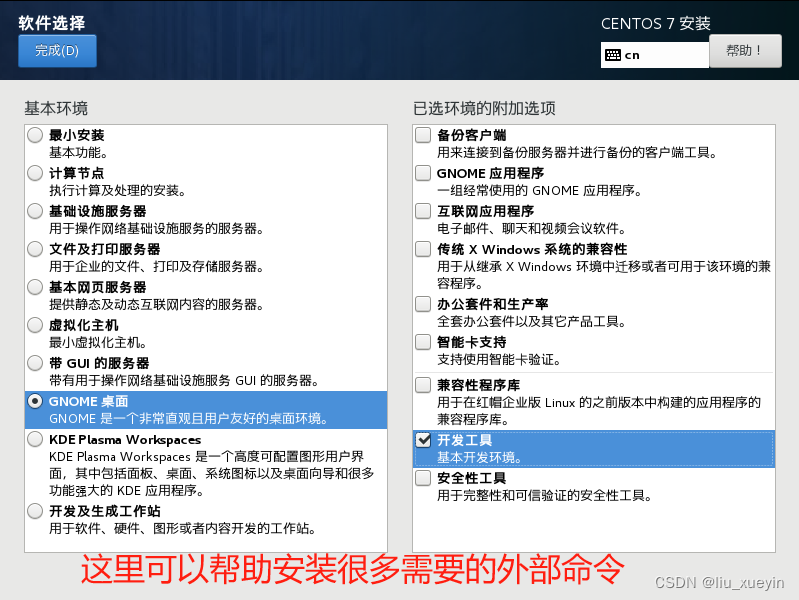Pick the 带 GUI 的服务器 radio button

pyautogui.click(x=35, y=363)
